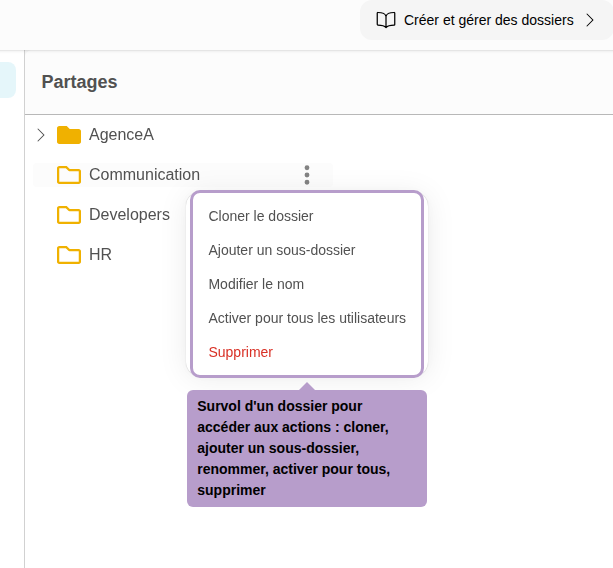
Task: Click the "Partages" panel heading
Action: (79, 82)
